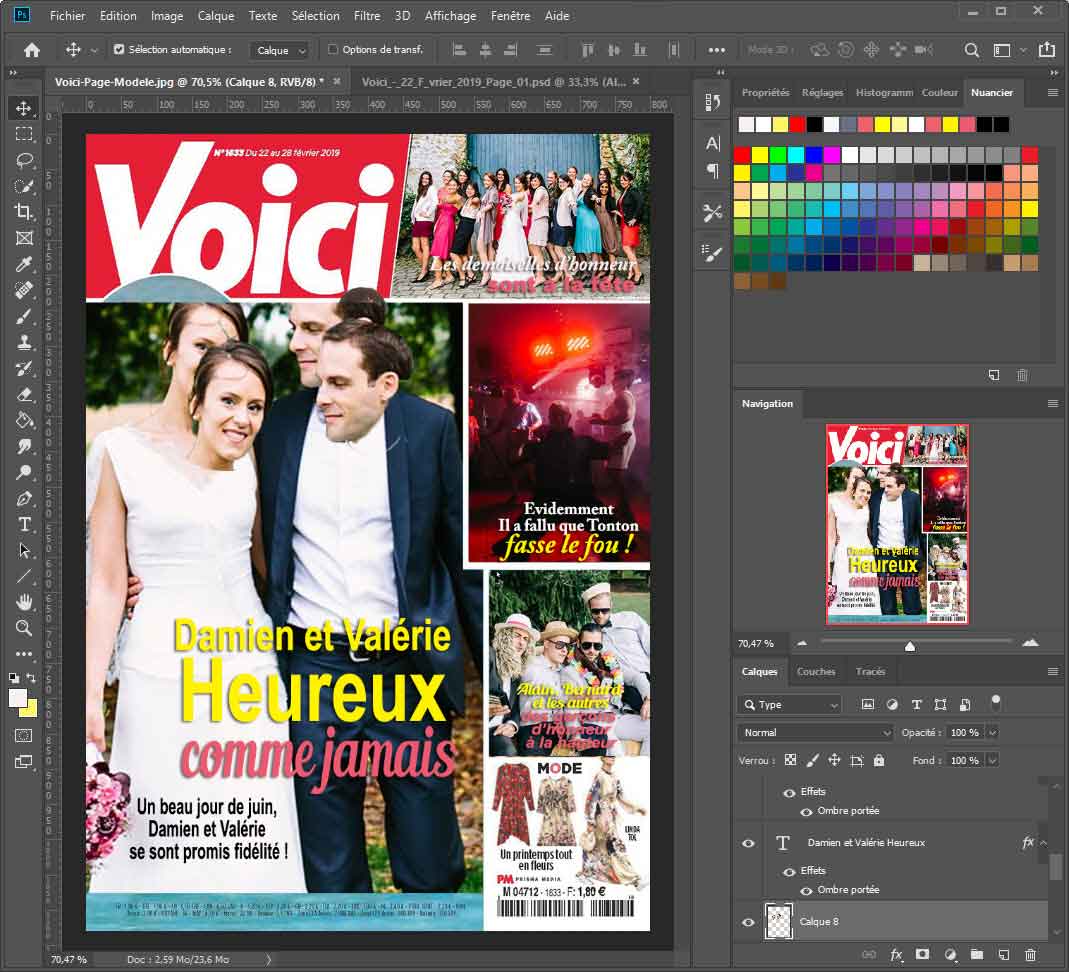Open the Nuancier panel menu
This screenshot has height=972, width=1069.
coord(1052,93)
